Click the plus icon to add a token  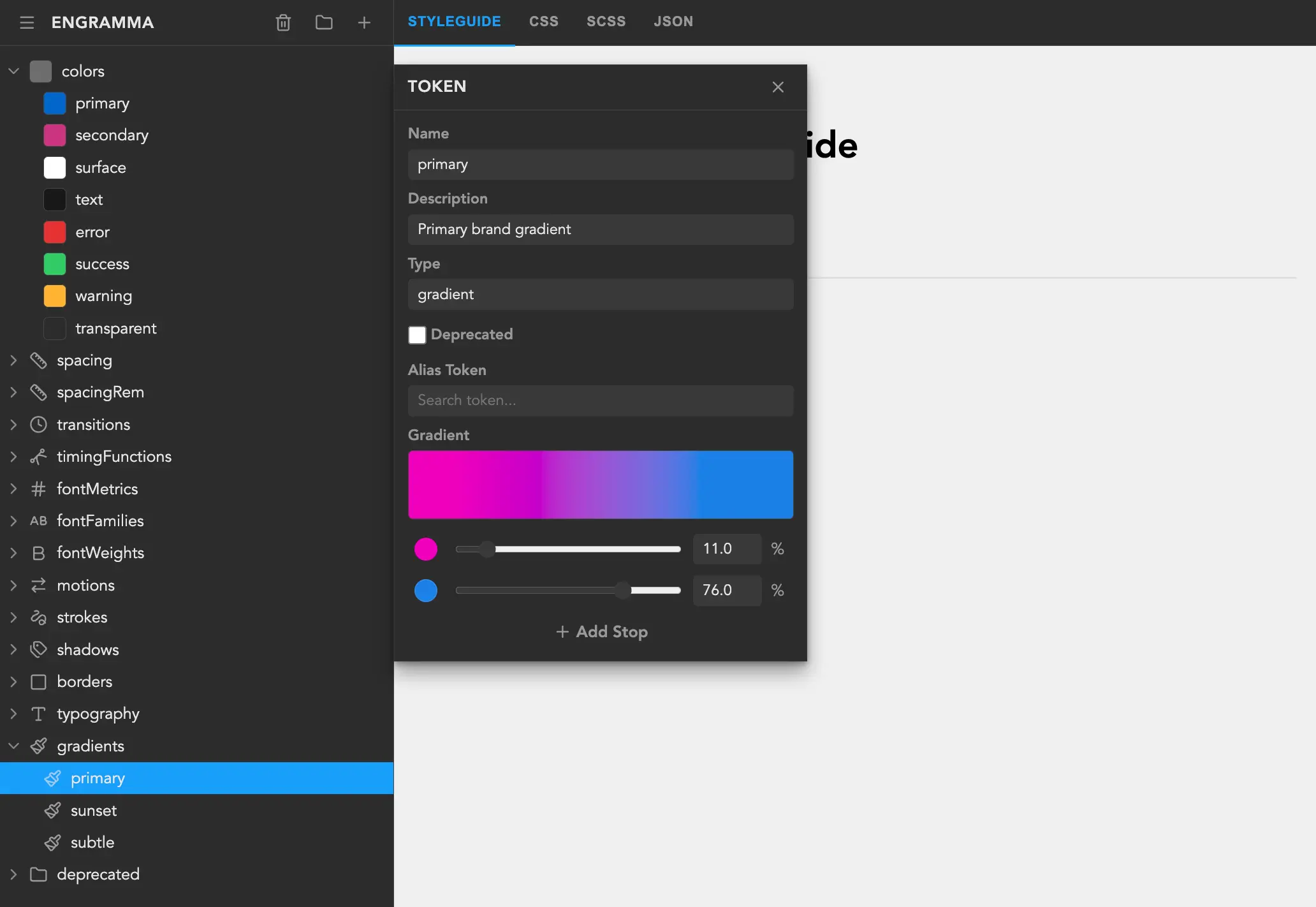tap(363, 22)
